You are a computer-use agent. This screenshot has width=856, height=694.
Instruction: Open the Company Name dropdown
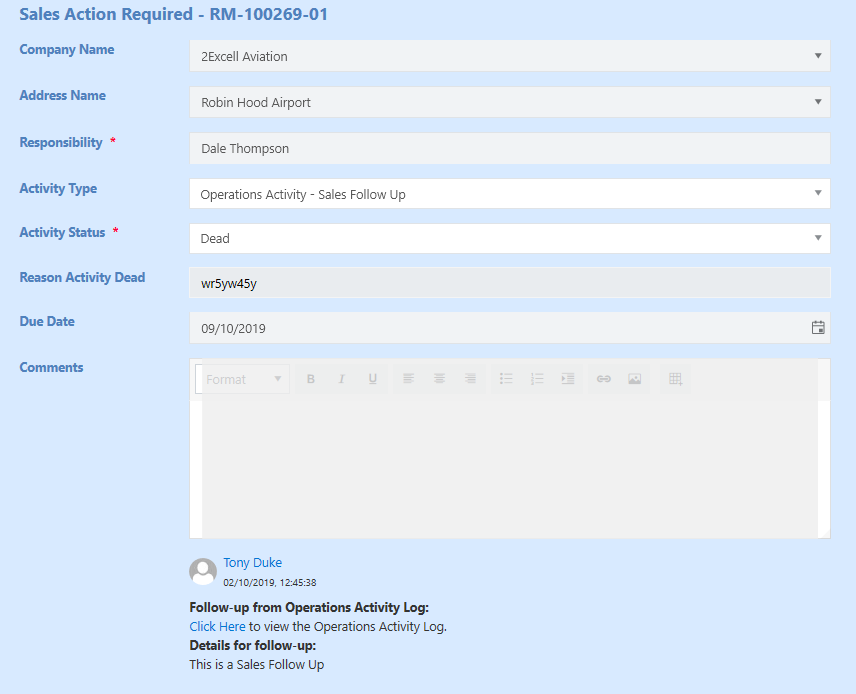point(818,56)
